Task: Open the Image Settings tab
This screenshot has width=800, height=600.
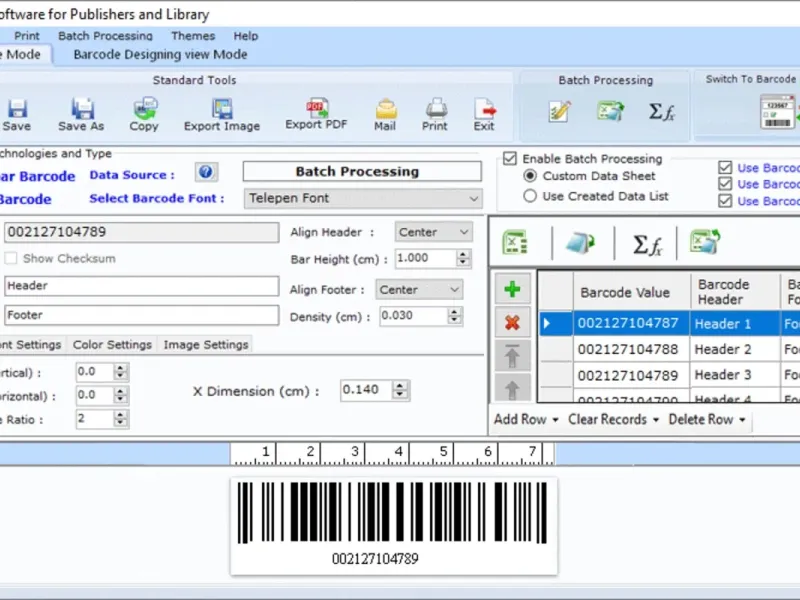Action: (x=206, y=345)
